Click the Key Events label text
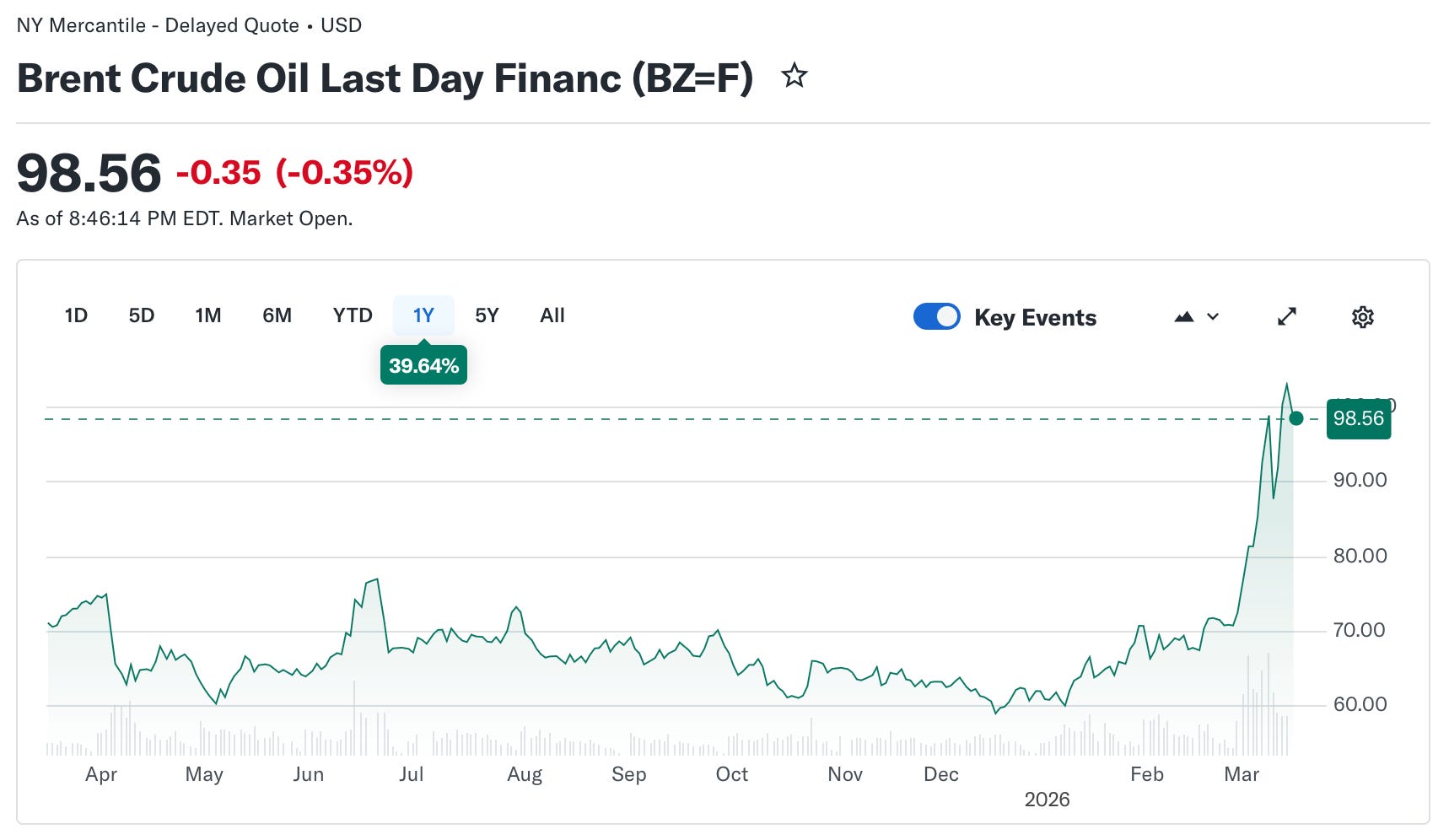1449x840 pixels. pyautogui.click(x=1035, y=318)
